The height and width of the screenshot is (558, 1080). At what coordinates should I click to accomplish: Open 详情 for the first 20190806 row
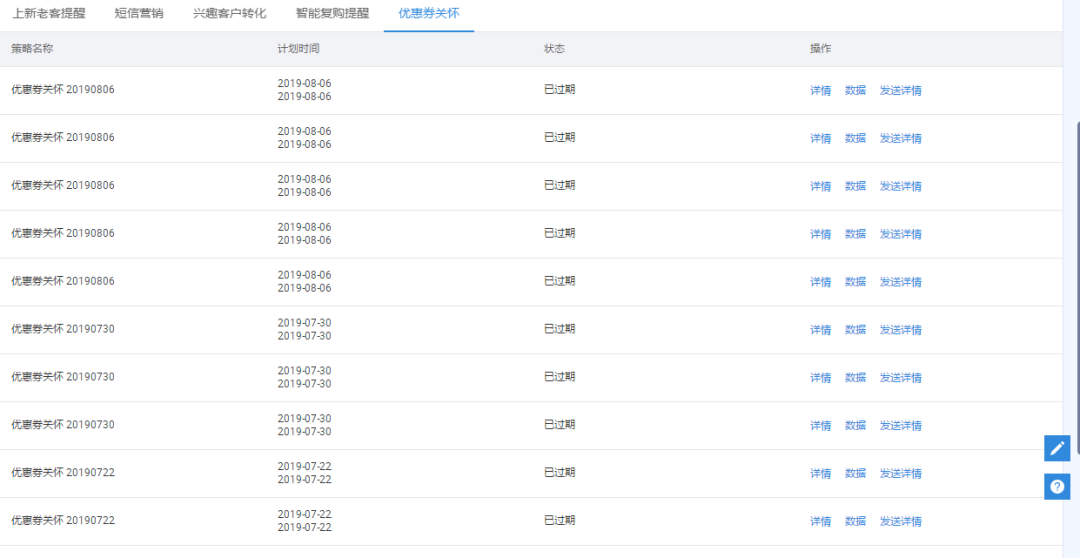[820, 90]
